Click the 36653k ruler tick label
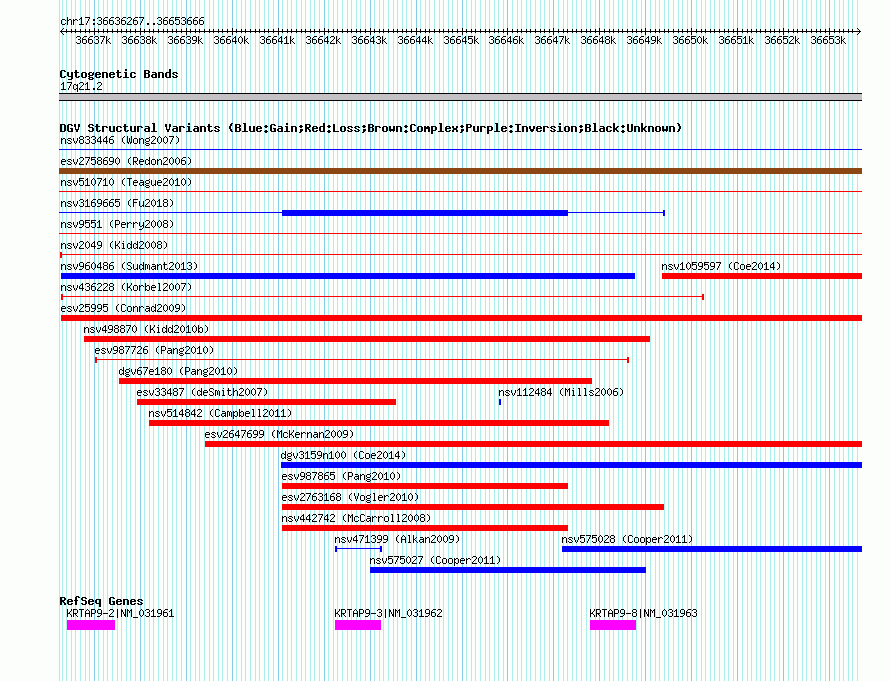This screenshot has width=890, height=681. click(828, 40)
